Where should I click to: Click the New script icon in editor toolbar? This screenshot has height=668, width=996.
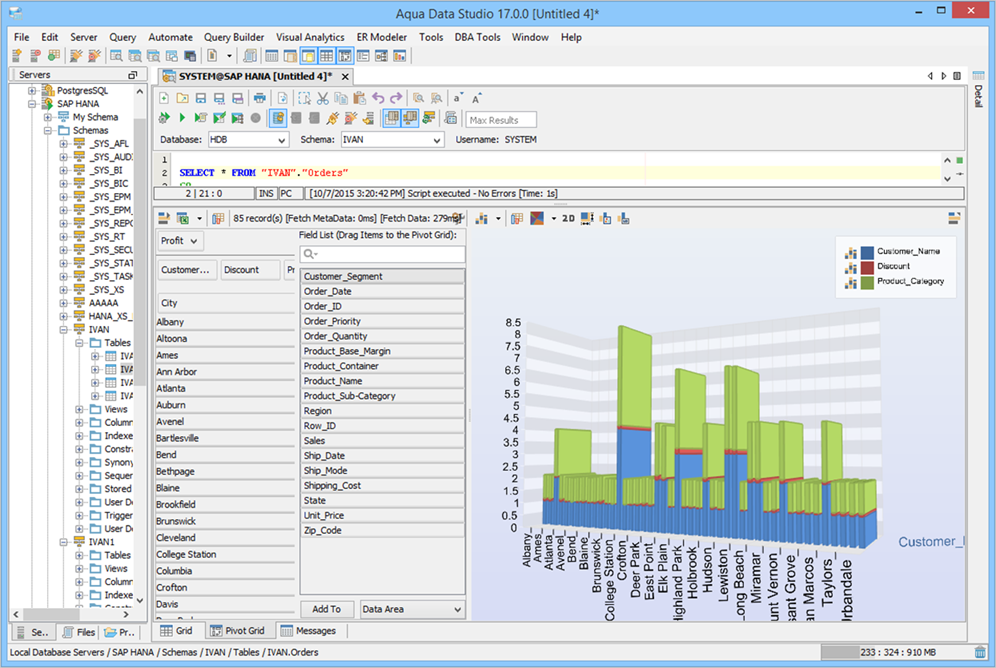tap(164, 98)
